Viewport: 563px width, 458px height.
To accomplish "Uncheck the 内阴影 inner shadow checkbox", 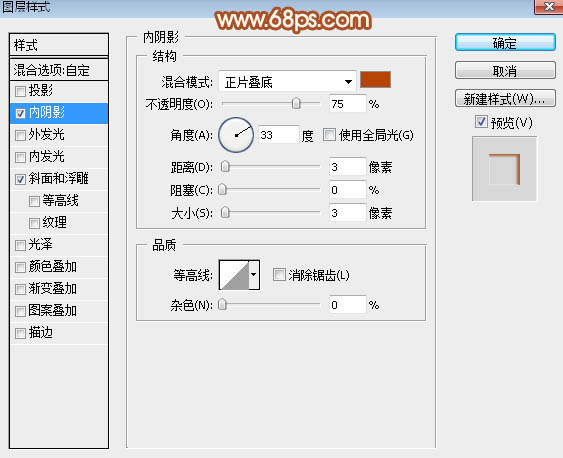I will 20,113.
